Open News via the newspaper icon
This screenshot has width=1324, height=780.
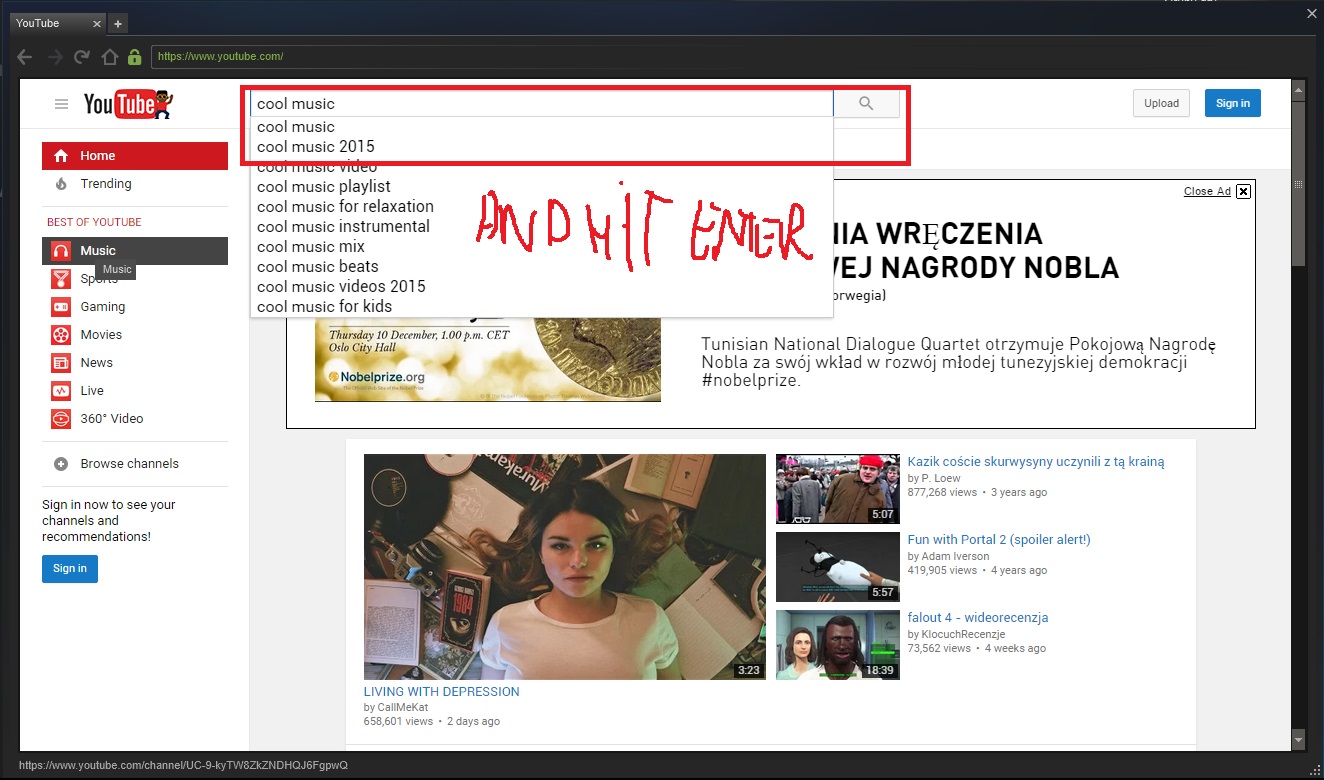[x=61, y=363]
